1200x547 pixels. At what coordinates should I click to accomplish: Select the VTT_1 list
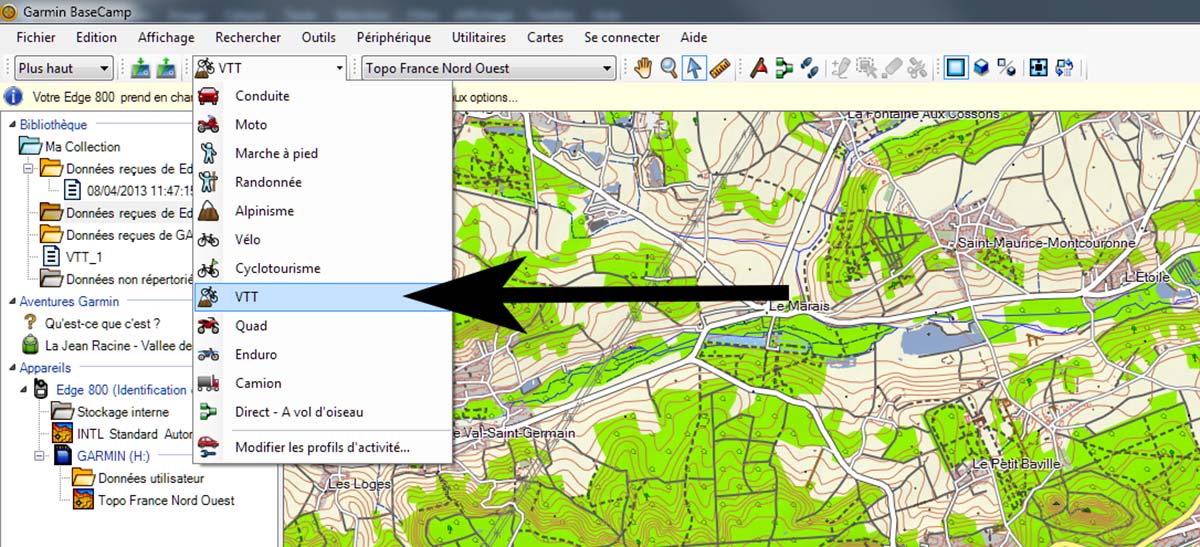(x=84, y=257)
